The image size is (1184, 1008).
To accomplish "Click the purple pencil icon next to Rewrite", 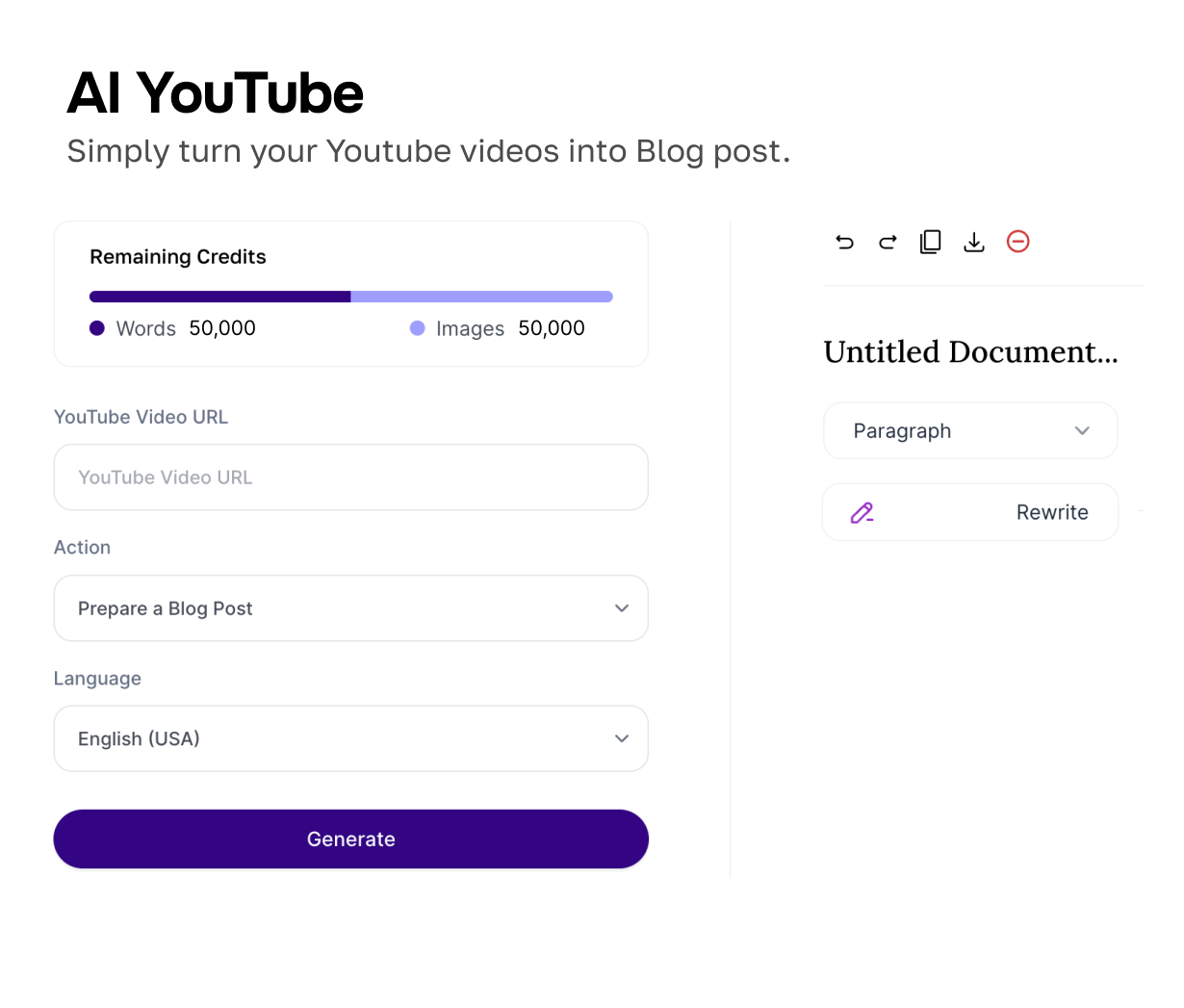I will click(862, 513).
